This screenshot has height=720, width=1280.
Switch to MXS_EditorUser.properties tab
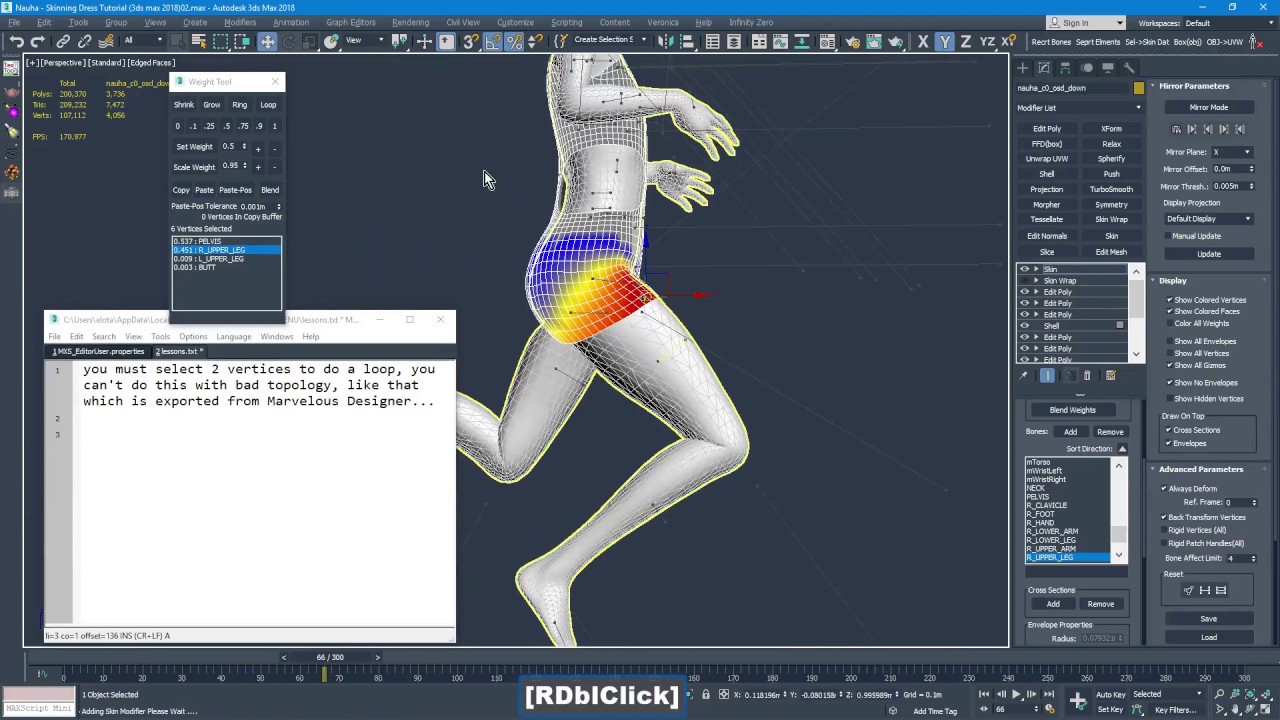(x=98, y=352)
